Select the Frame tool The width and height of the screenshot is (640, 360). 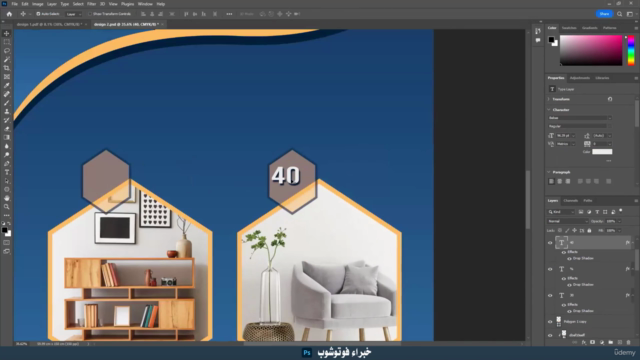(x=7, y=77)
